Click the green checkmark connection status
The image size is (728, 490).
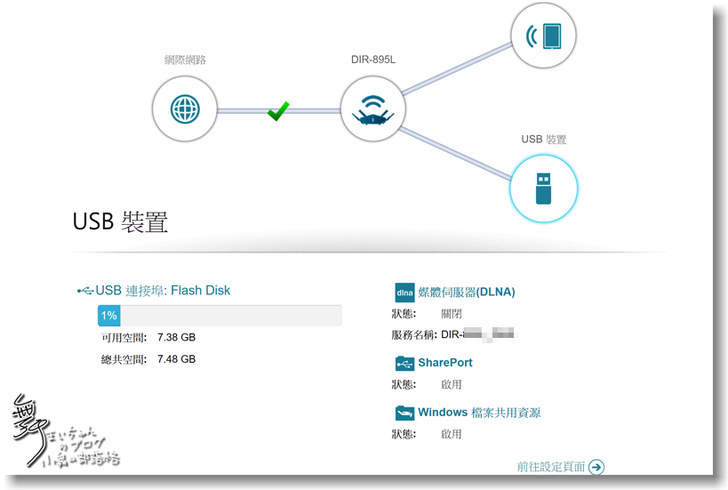pos(278,111)
